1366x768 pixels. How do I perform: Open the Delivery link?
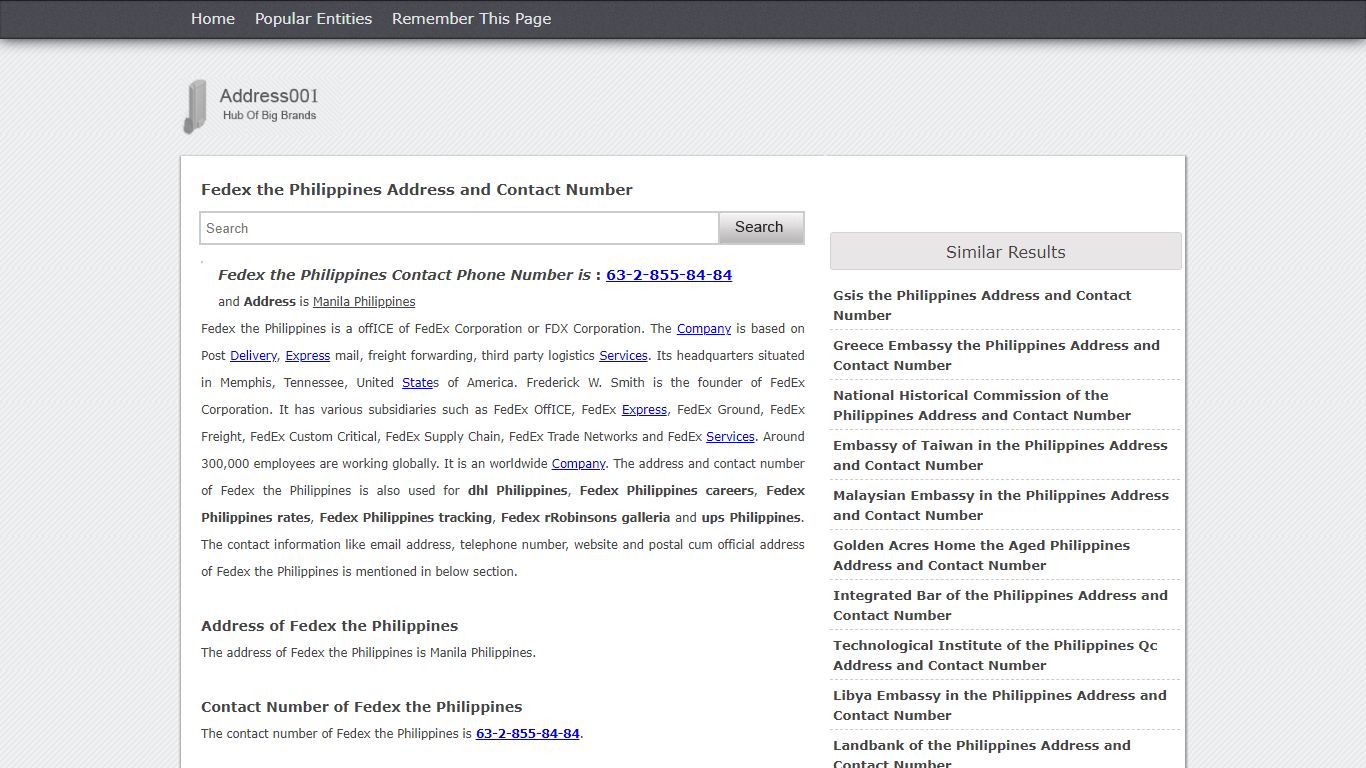pos(254,356)
